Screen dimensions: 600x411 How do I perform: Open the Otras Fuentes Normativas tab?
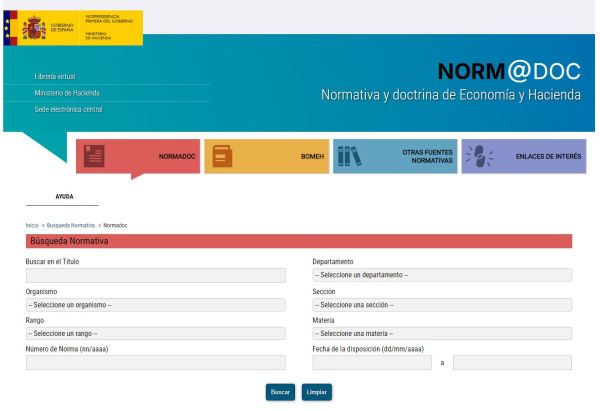coord(395,156)
